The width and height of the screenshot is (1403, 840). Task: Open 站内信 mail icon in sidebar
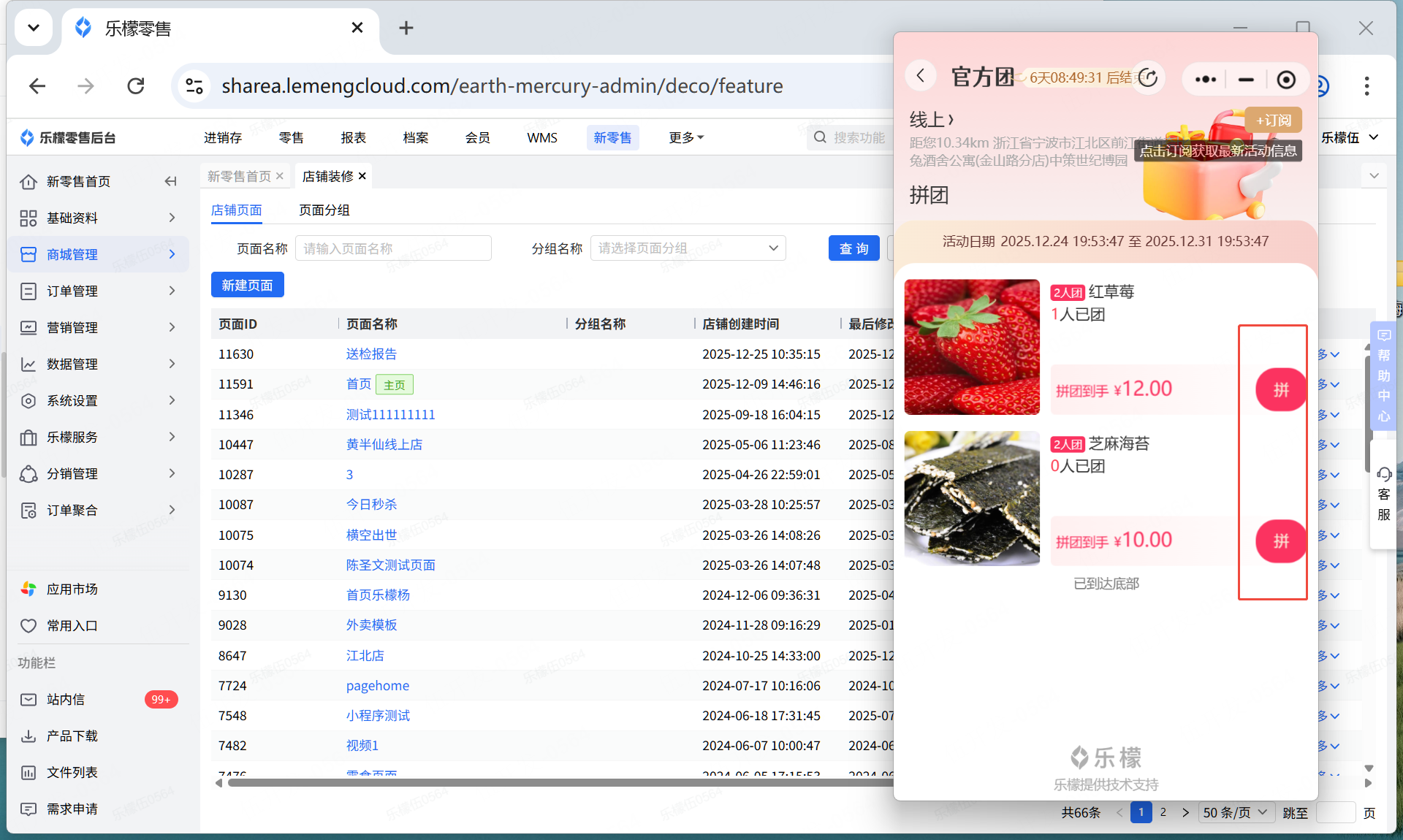coord(28,699)
